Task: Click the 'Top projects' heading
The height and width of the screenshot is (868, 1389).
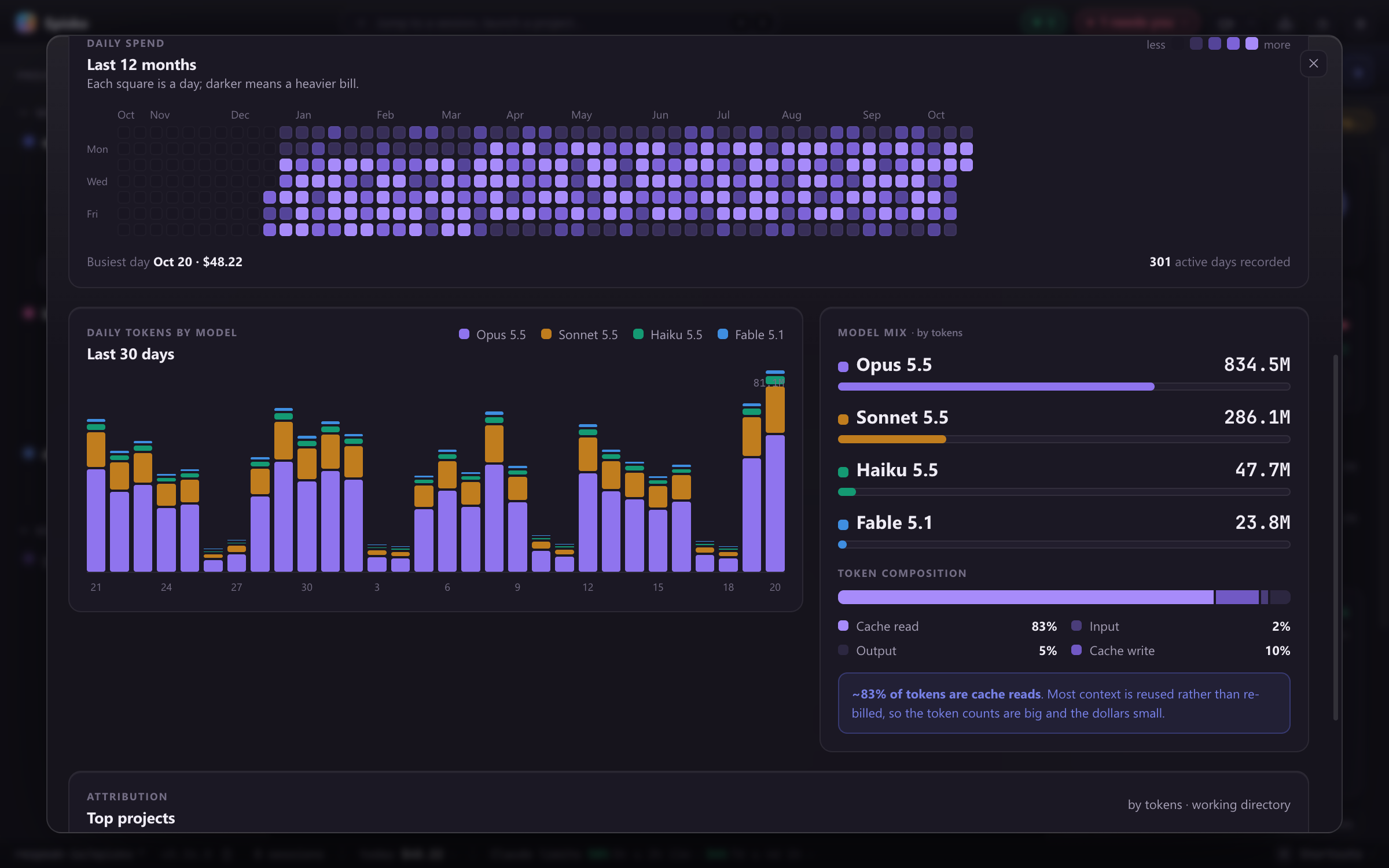Action: [x=131, y=818]
